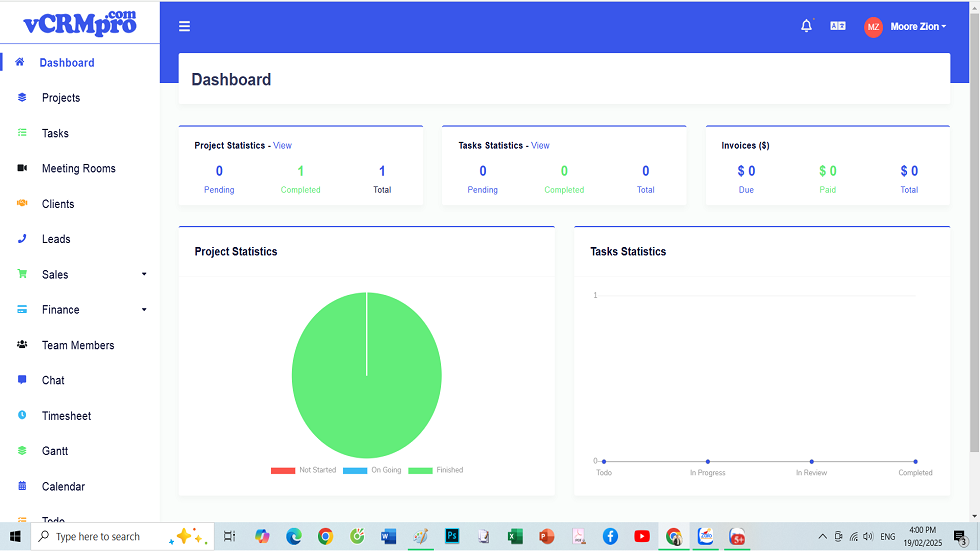The height and width of the screenshot is (551, 980).
Task: Click the MZ user avatar
Action: (x=873, y=27)
